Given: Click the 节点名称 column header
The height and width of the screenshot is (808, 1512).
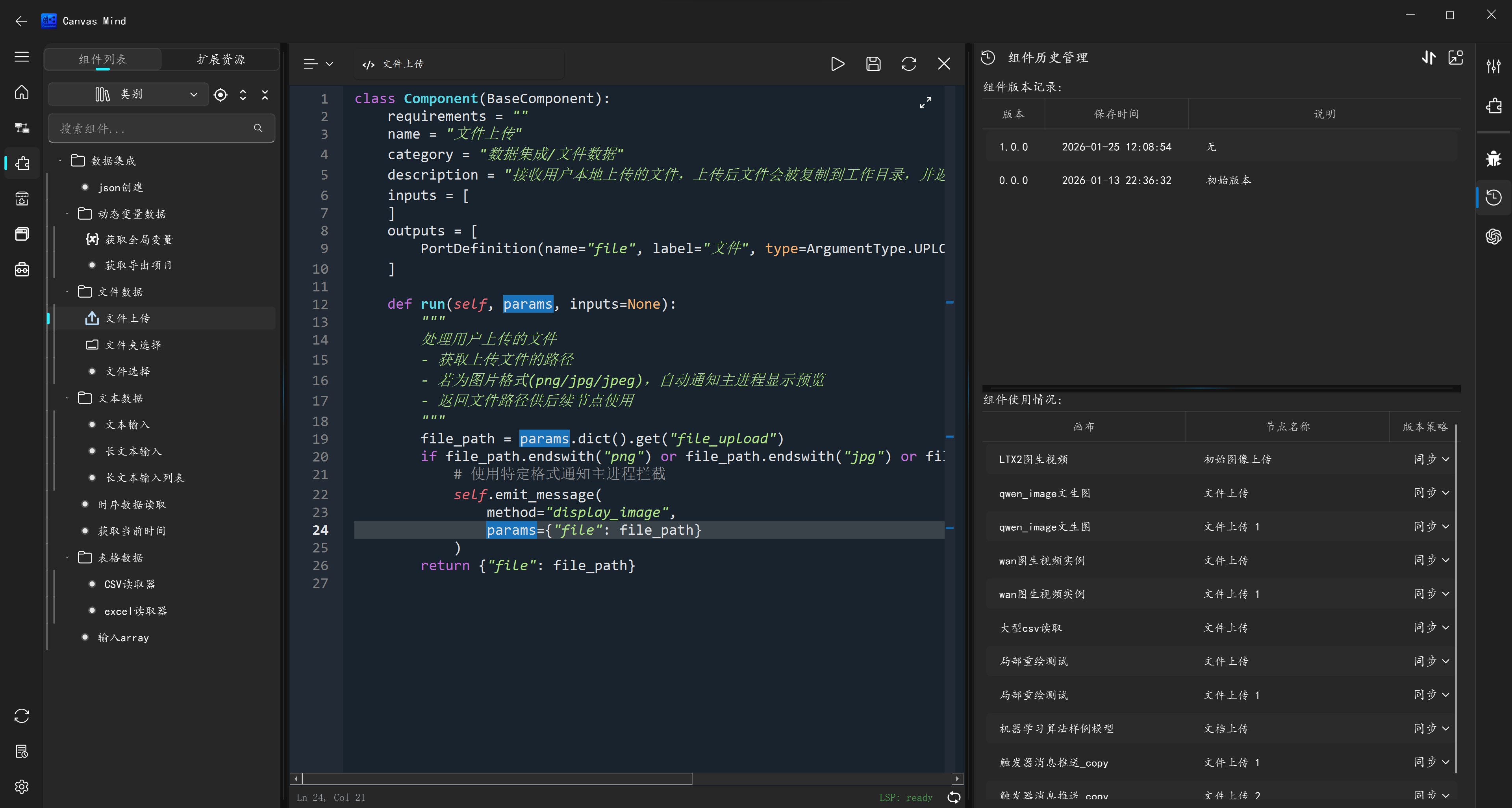Looking at the screenshot, I should point(1288,426).
